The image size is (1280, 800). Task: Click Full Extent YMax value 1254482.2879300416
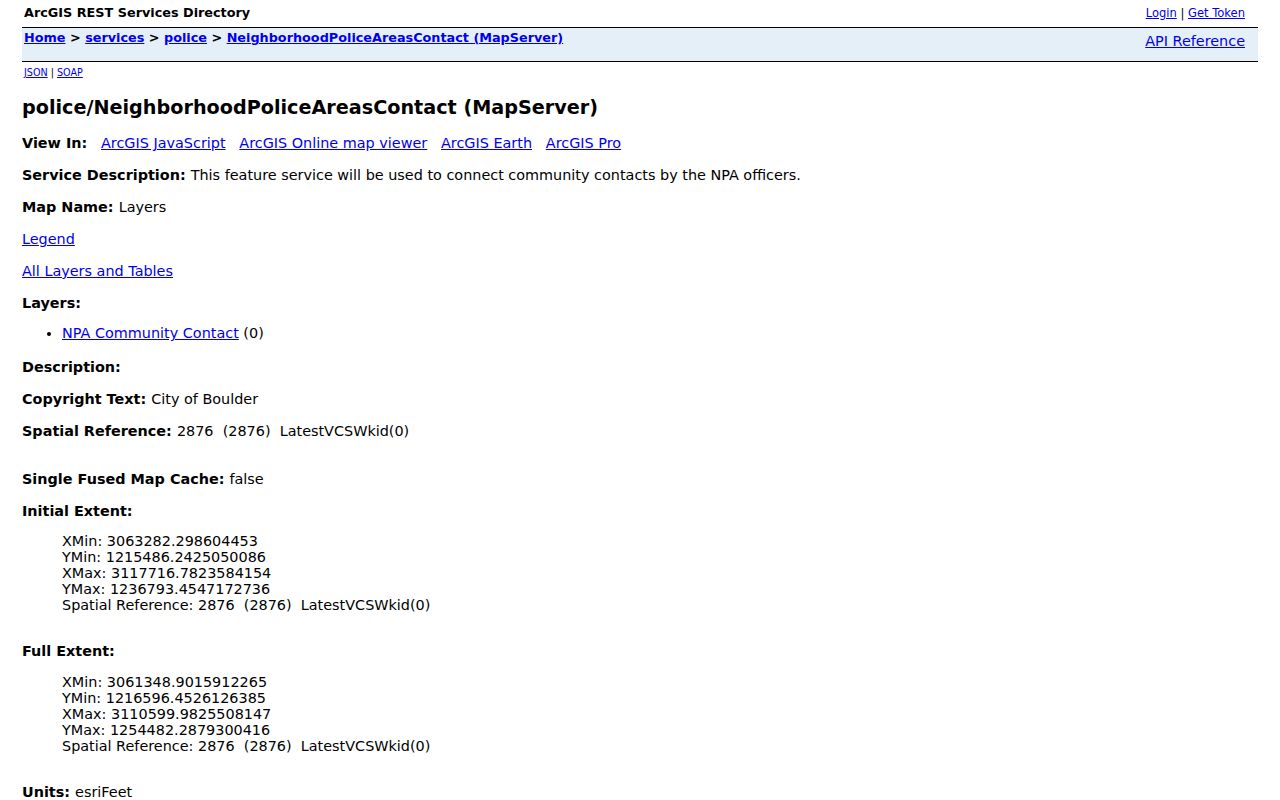coord(189,731)
